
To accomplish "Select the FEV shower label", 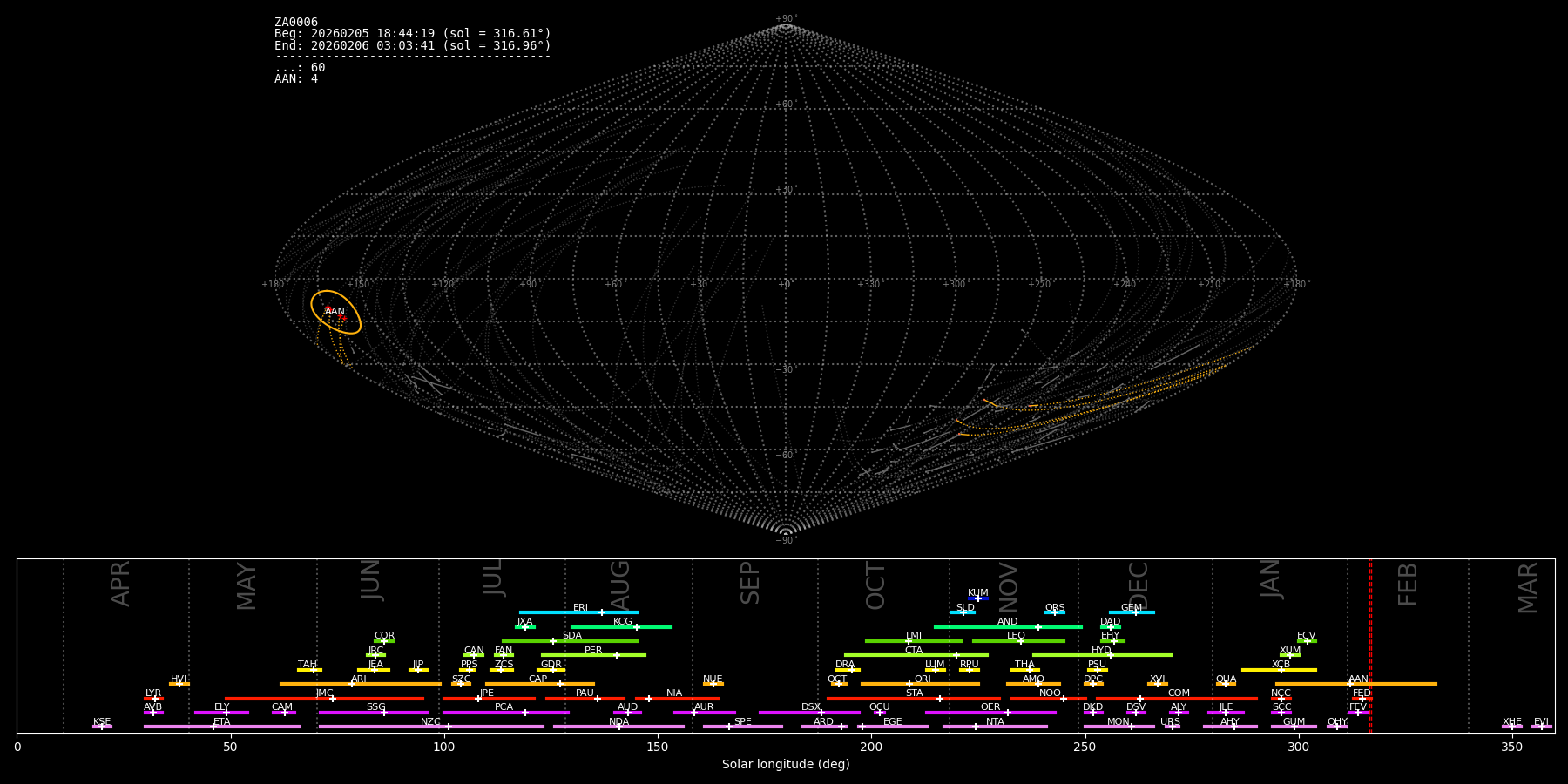I will click(x=1358, y=707).
